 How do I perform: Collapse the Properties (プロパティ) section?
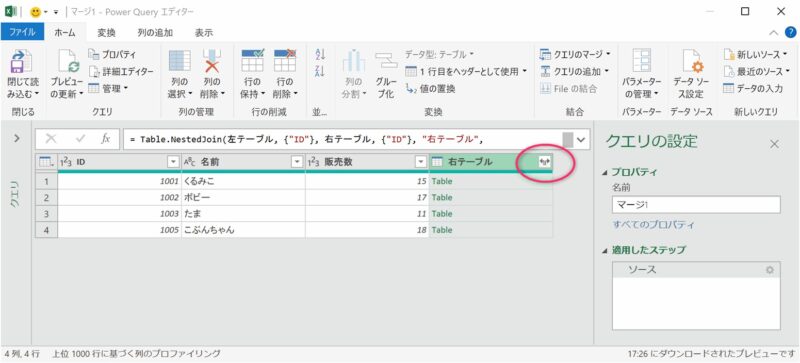(x=605, y=173)
